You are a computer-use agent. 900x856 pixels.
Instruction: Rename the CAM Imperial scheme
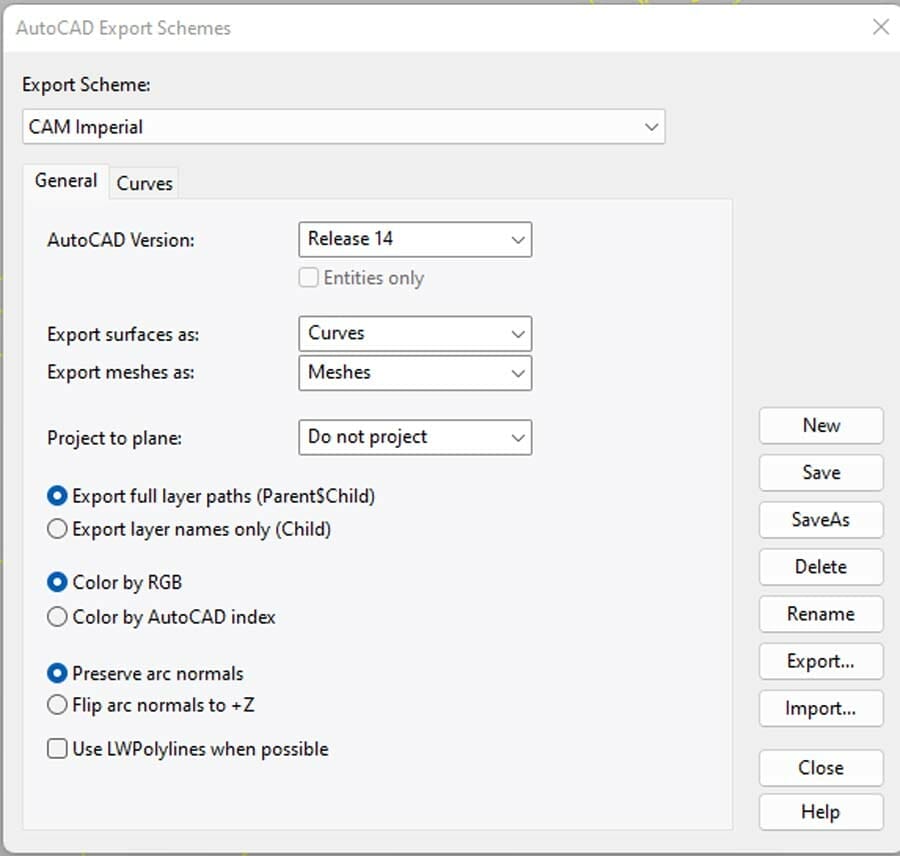pyautogui.click(x=820, y=614)
